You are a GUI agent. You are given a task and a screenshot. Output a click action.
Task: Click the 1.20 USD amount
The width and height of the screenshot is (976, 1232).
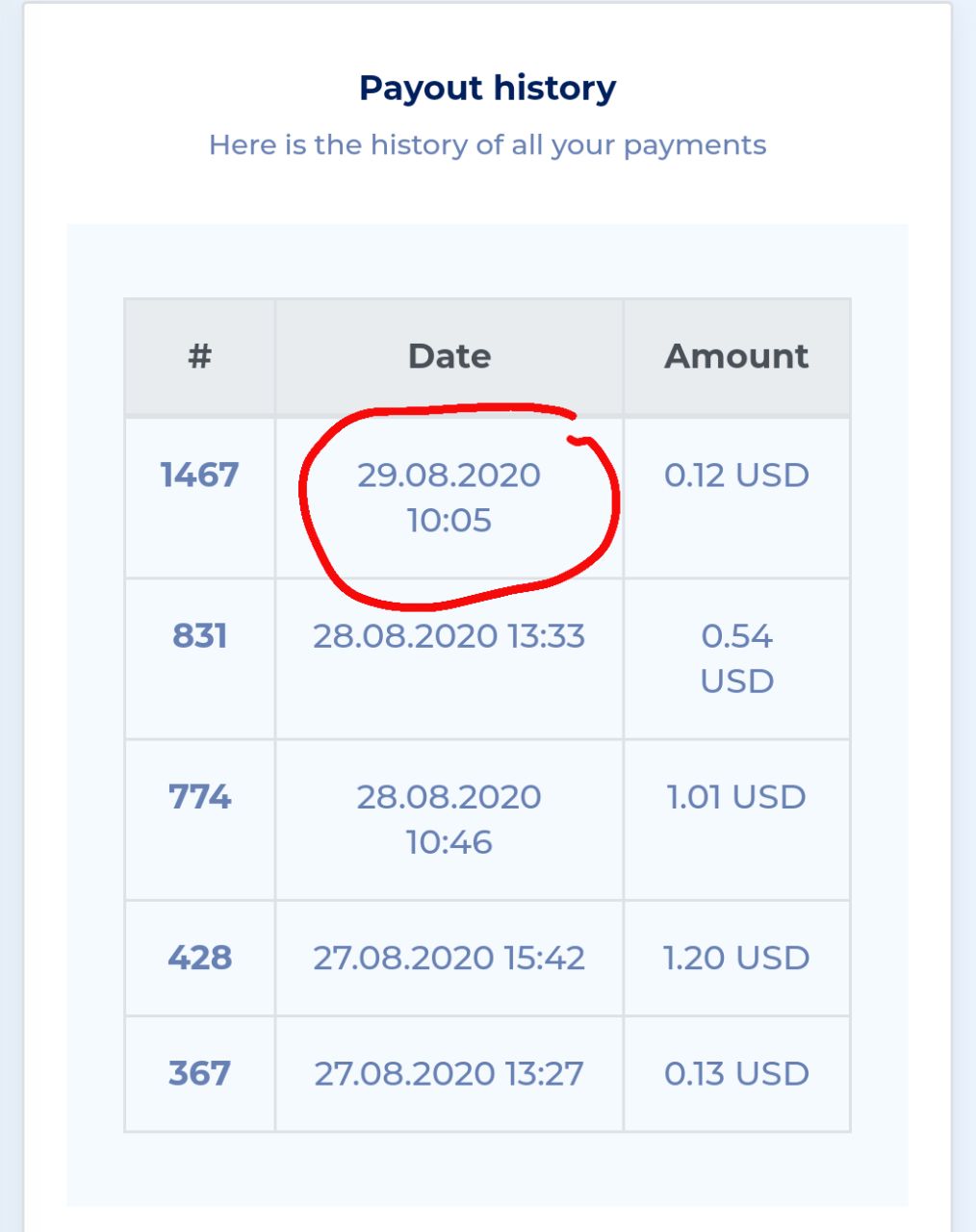736,958
